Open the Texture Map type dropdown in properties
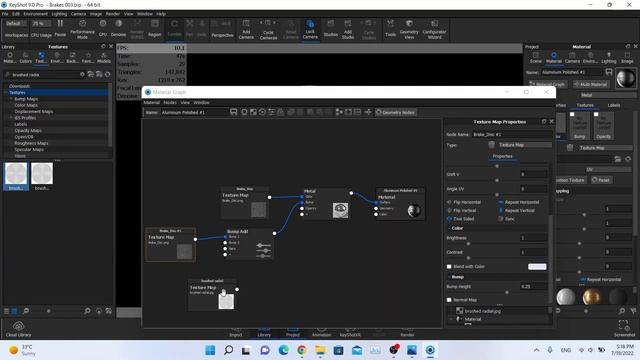 coord(524,145)
